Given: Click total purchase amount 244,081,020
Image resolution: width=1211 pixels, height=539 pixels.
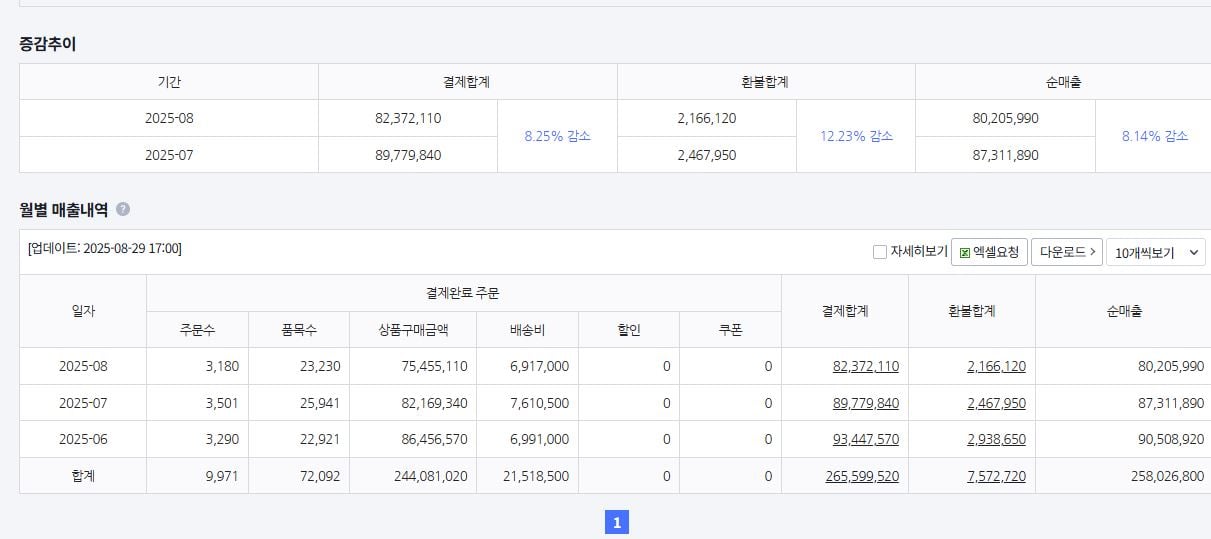Looking at the screenshot, I should pos(431,477).
